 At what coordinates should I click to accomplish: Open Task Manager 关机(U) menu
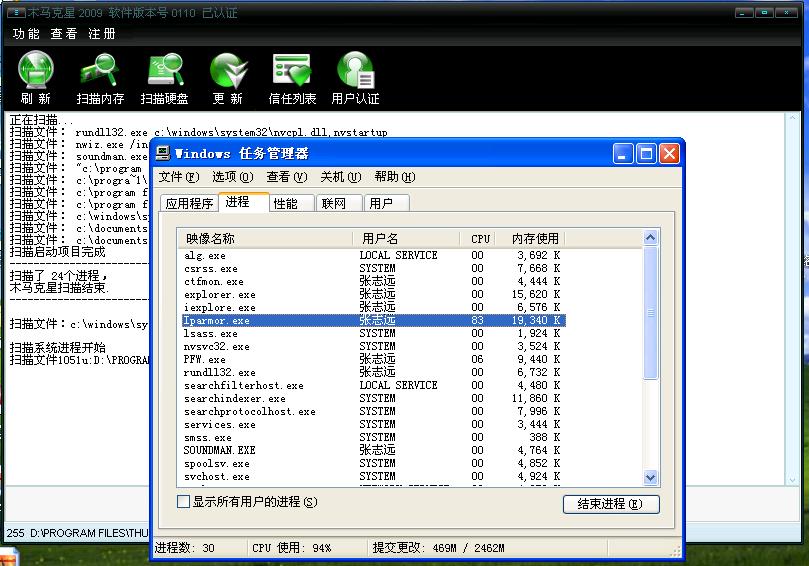pos(341,177)
